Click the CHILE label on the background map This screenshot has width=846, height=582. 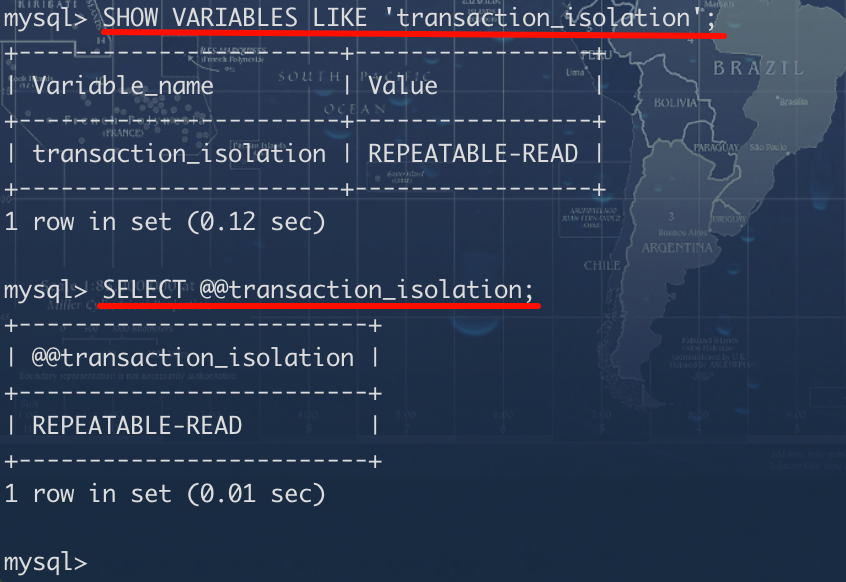tap(603, 266)
